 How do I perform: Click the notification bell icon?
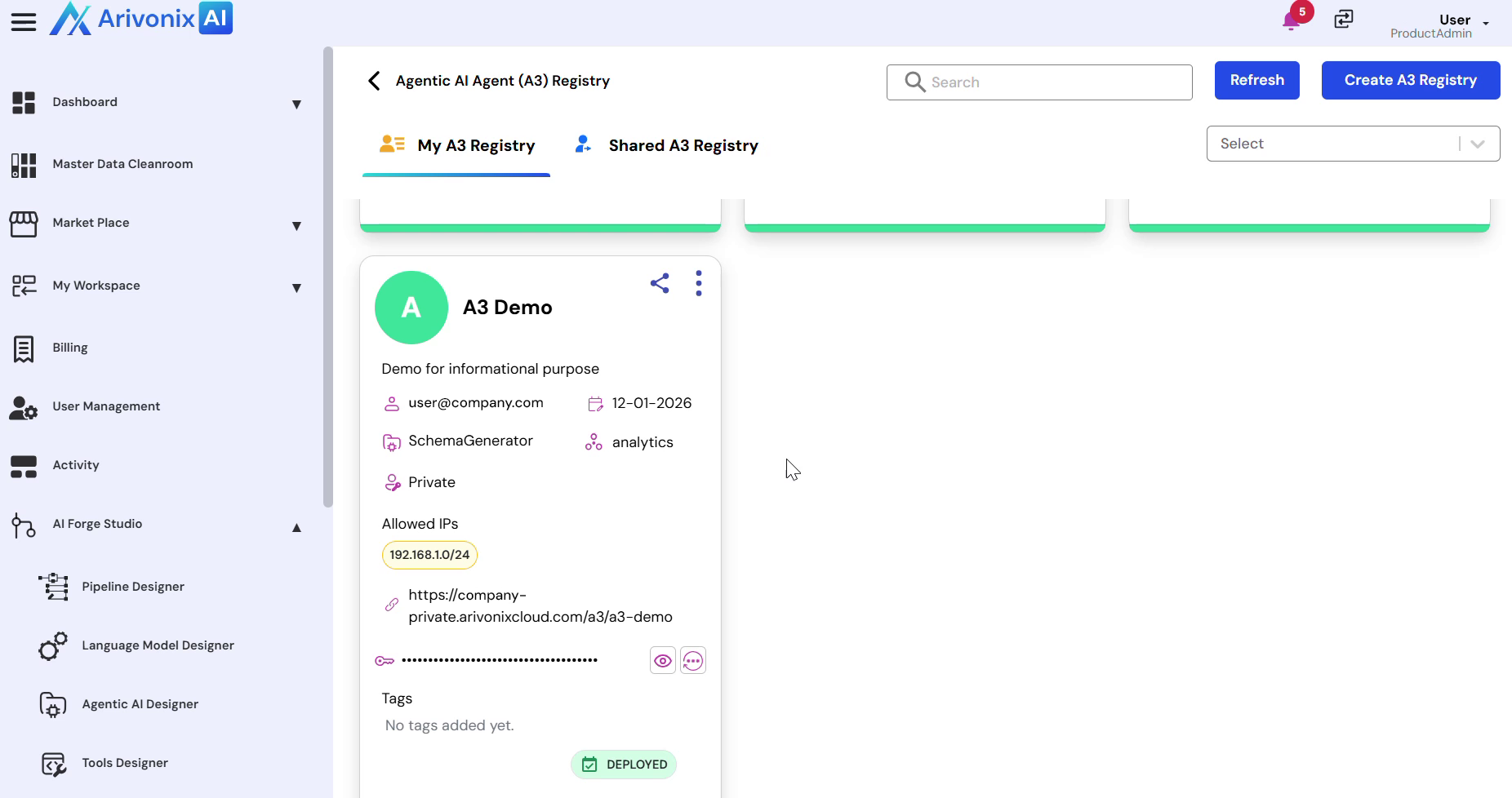pyautogui.click(x=1292, y=20)
